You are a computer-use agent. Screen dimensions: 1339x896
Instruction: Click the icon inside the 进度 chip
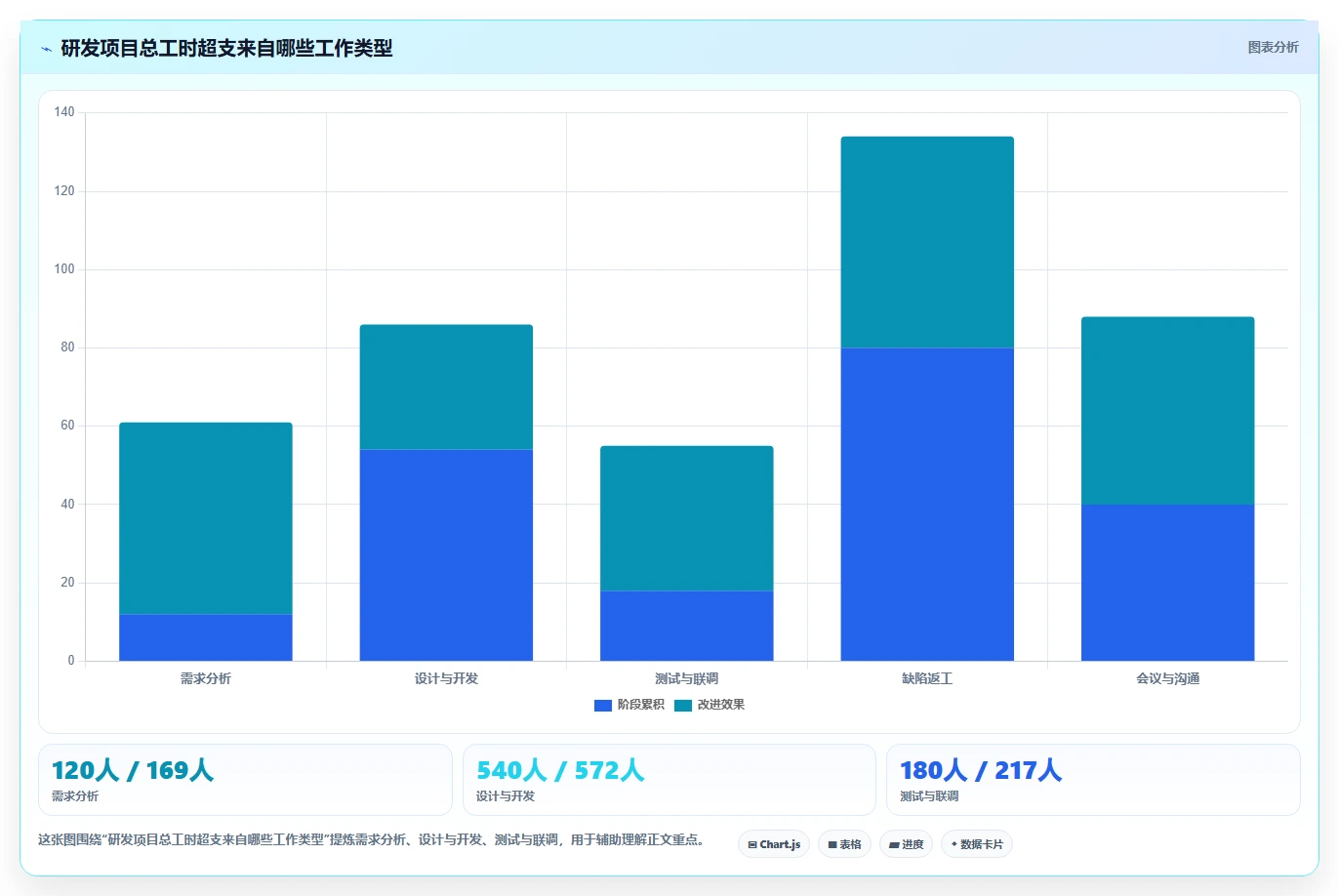coord(894,845)
